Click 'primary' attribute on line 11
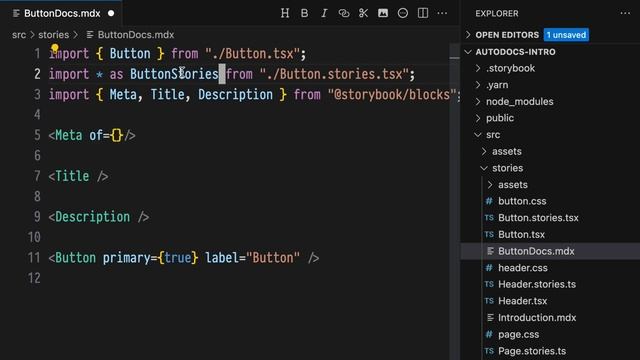The image size is (640, 360). pyautogui.click(x=126, y=258)
